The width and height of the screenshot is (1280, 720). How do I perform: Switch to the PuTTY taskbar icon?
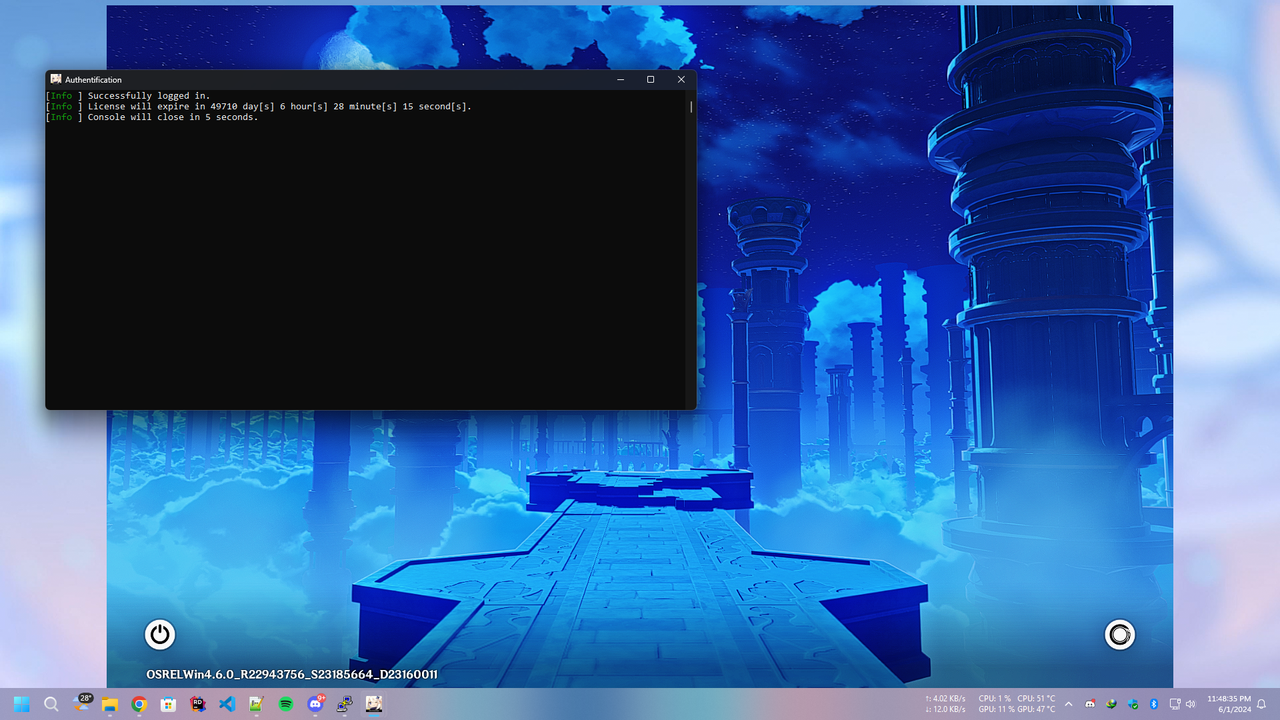344,704
